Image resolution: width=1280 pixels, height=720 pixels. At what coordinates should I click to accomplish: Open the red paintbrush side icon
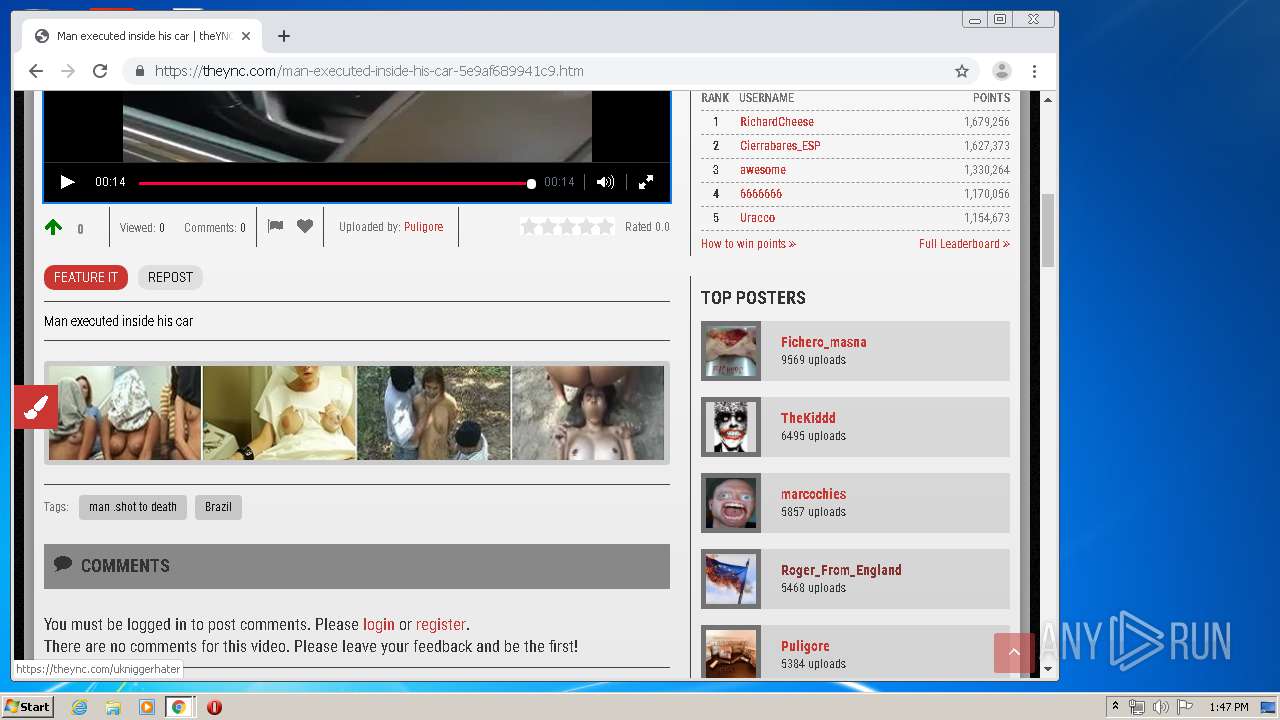click(36, 407)
